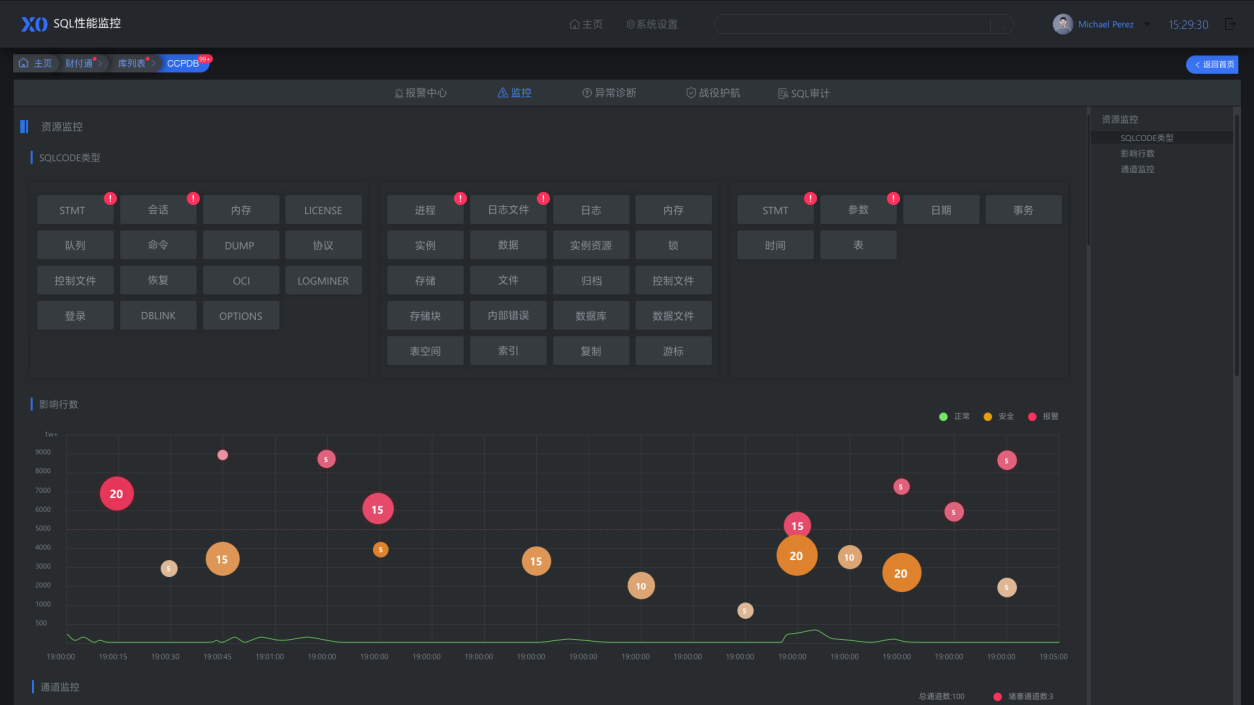Select the OPTIONS type button

pyautogui.click(x=240, y=315)
